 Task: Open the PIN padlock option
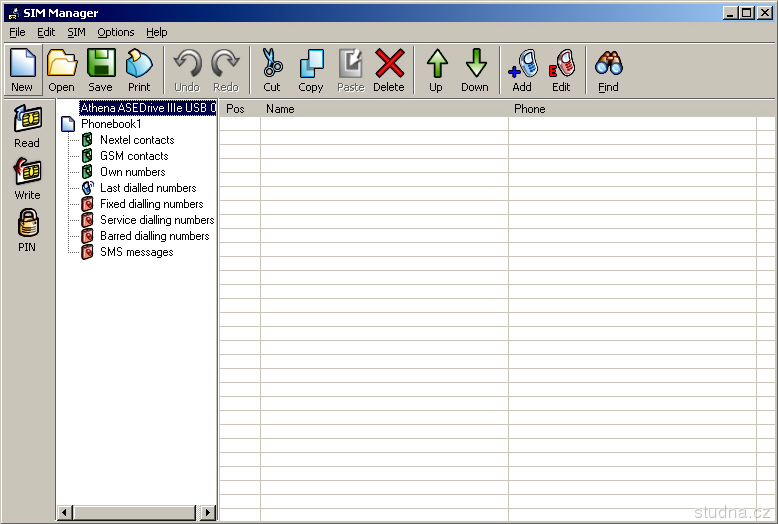[27, 230]
